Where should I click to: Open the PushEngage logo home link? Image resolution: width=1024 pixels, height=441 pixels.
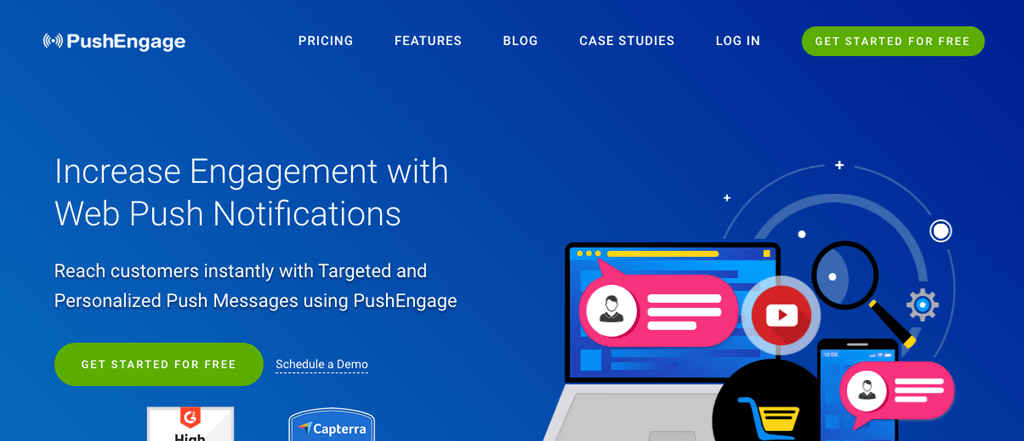click(x=114, y=42)
